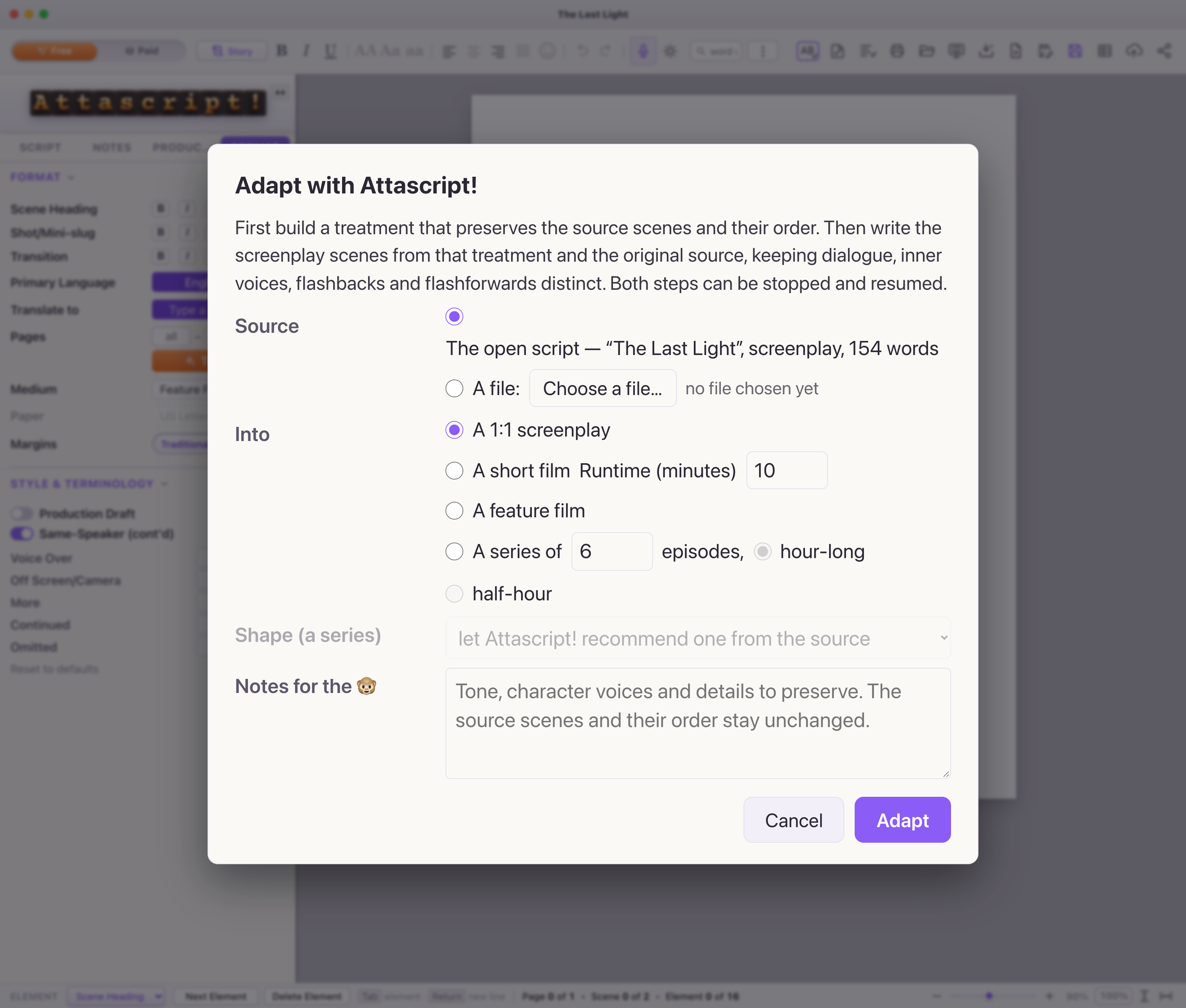Click the Reset to defaults link
This screenshot has height=1008, width=1186.
55,669
